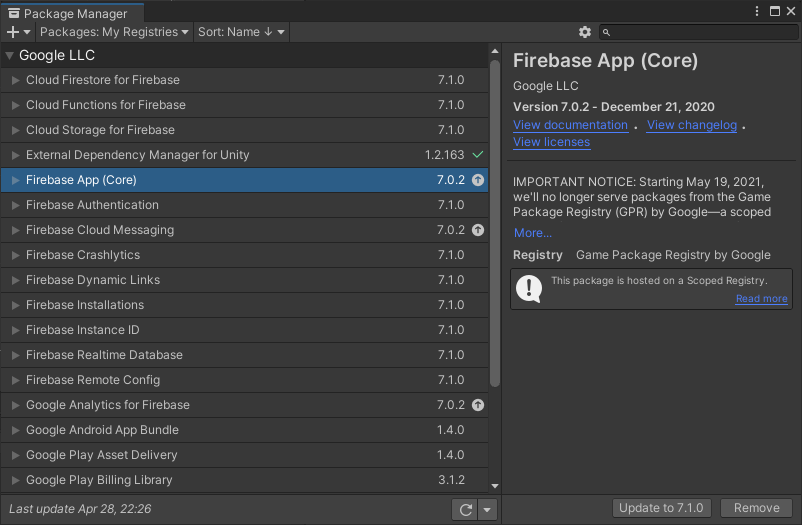The width and height of the screenshot is (802, 525).
Task: Select Google Android App Bundle package
Action: pyautogui.click(x=244, y=430)
